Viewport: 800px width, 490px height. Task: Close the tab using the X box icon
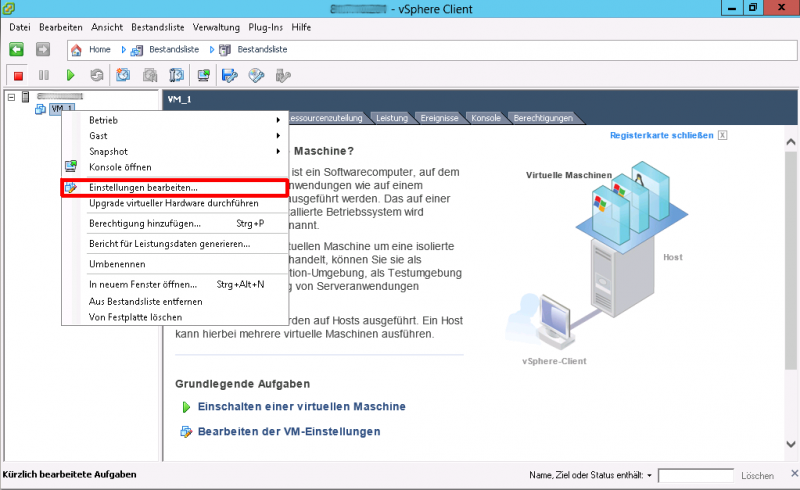722,135
